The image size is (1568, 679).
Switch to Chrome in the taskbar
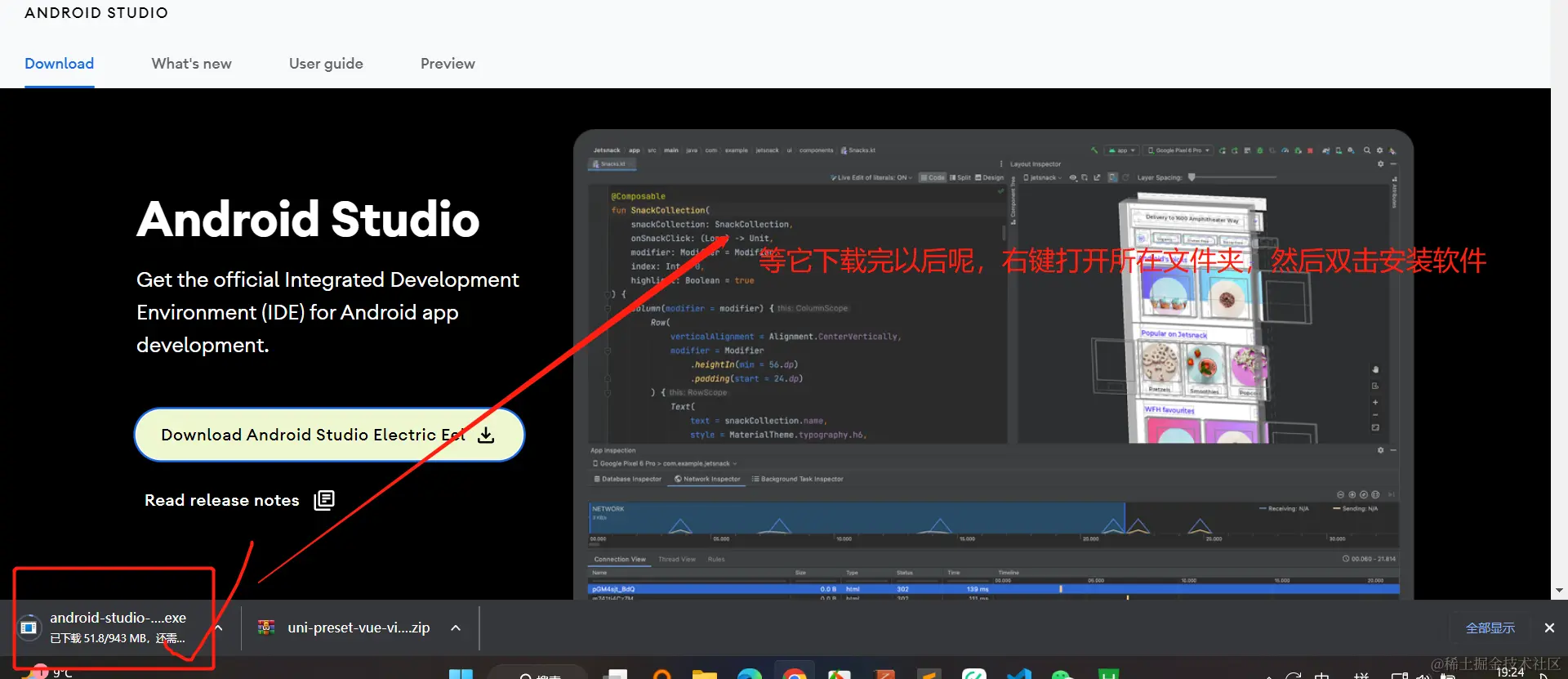point(794,672)
